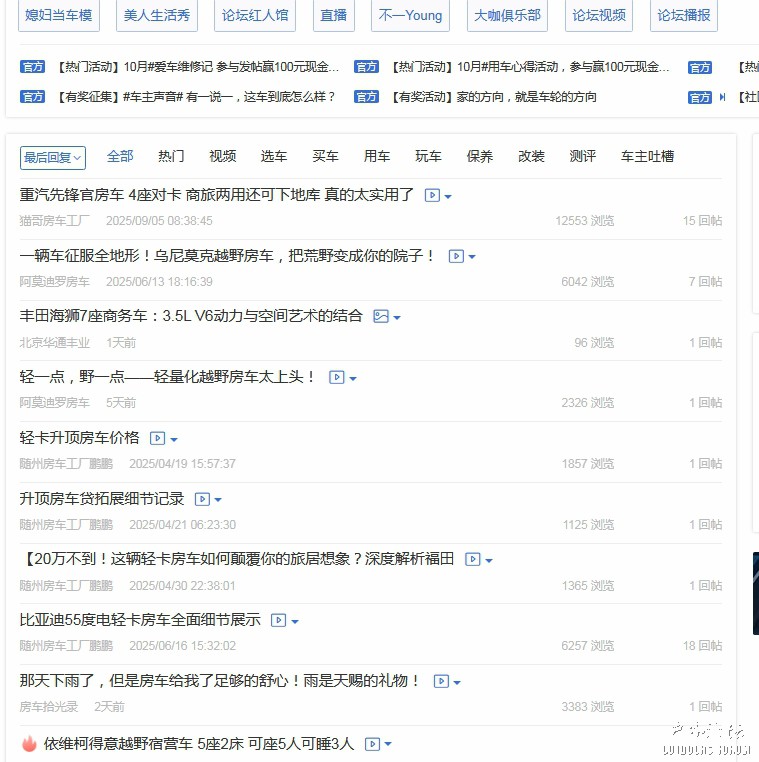The height and width of the screenshot is (762, 759).
Task: Click video icon beside 重汽先锋官房车 post
Action: click(432, 195)
